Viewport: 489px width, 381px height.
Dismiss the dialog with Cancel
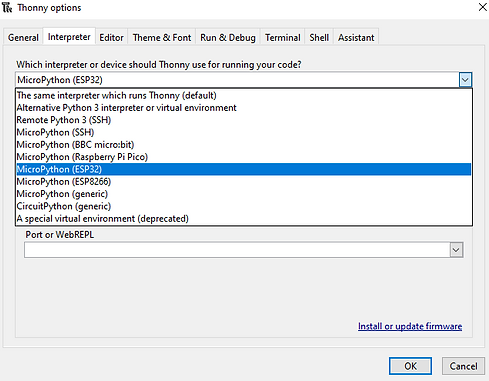463,366
